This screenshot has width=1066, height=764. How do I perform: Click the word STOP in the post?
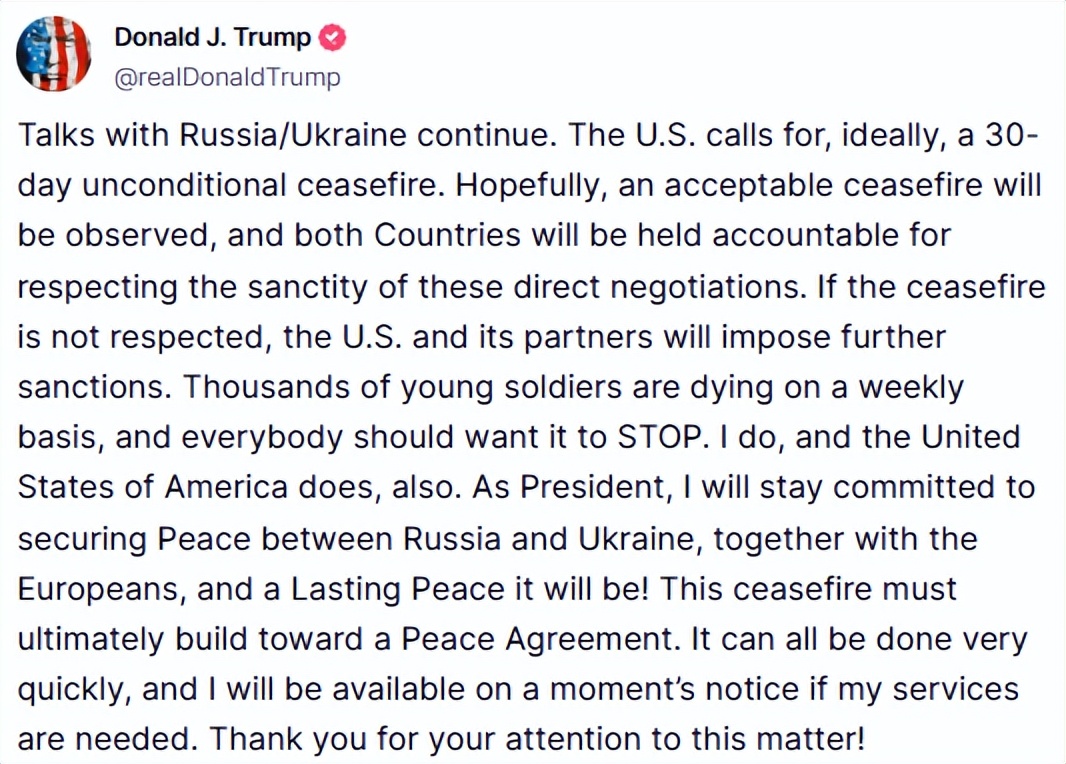(658, 437)
